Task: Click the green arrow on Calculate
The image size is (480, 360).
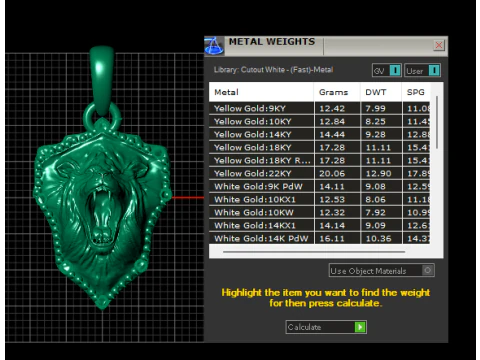Action: (360, 327)
